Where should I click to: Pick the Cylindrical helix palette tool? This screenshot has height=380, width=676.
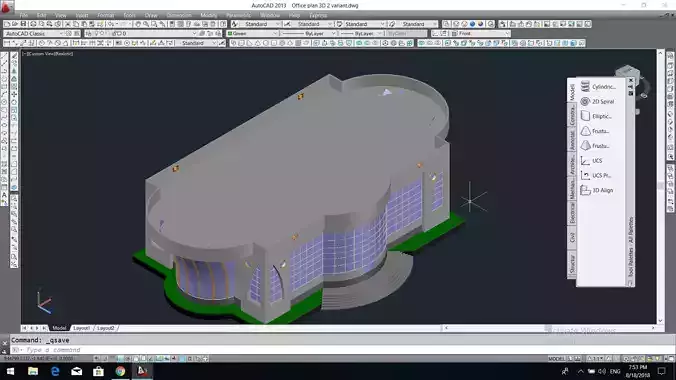click(598, 87)
